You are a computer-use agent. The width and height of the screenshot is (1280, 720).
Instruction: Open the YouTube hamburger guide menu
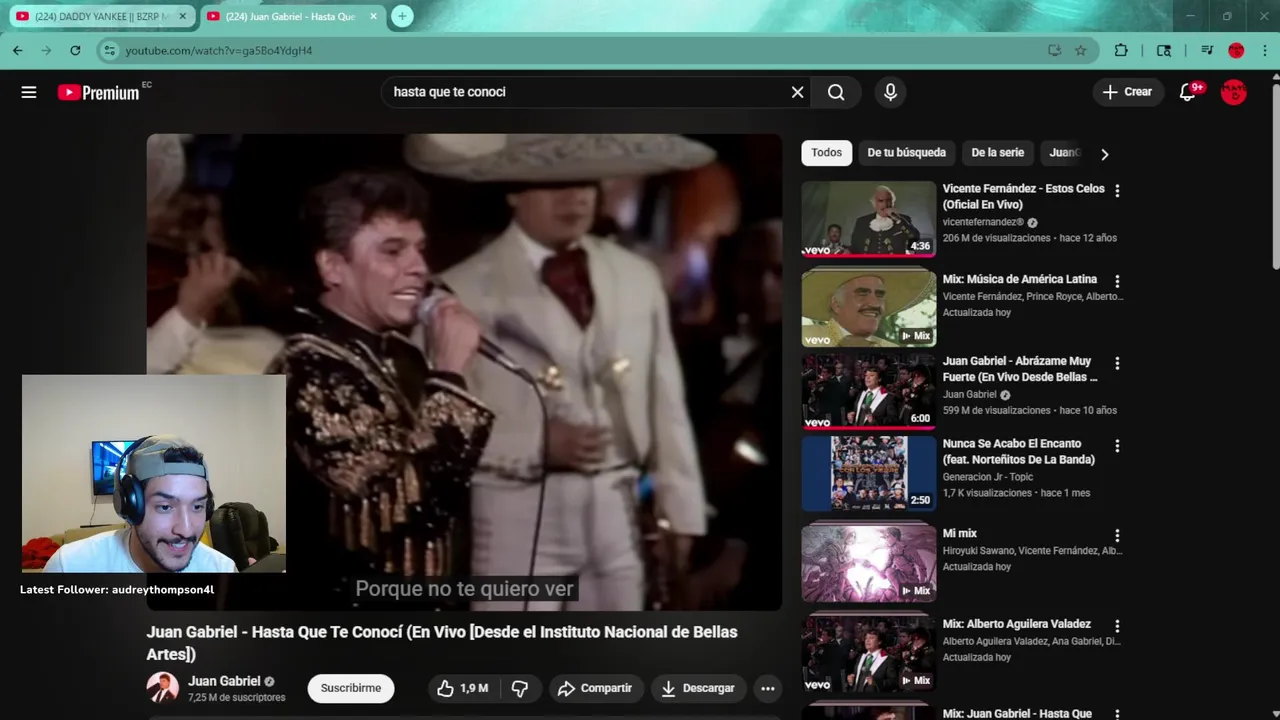click(29, 92)
